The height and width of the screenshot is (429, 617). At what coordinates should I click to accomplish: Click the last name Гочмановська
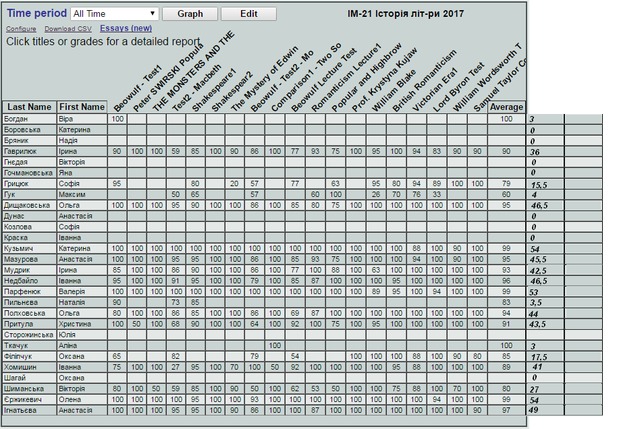[x=28, y=173]
